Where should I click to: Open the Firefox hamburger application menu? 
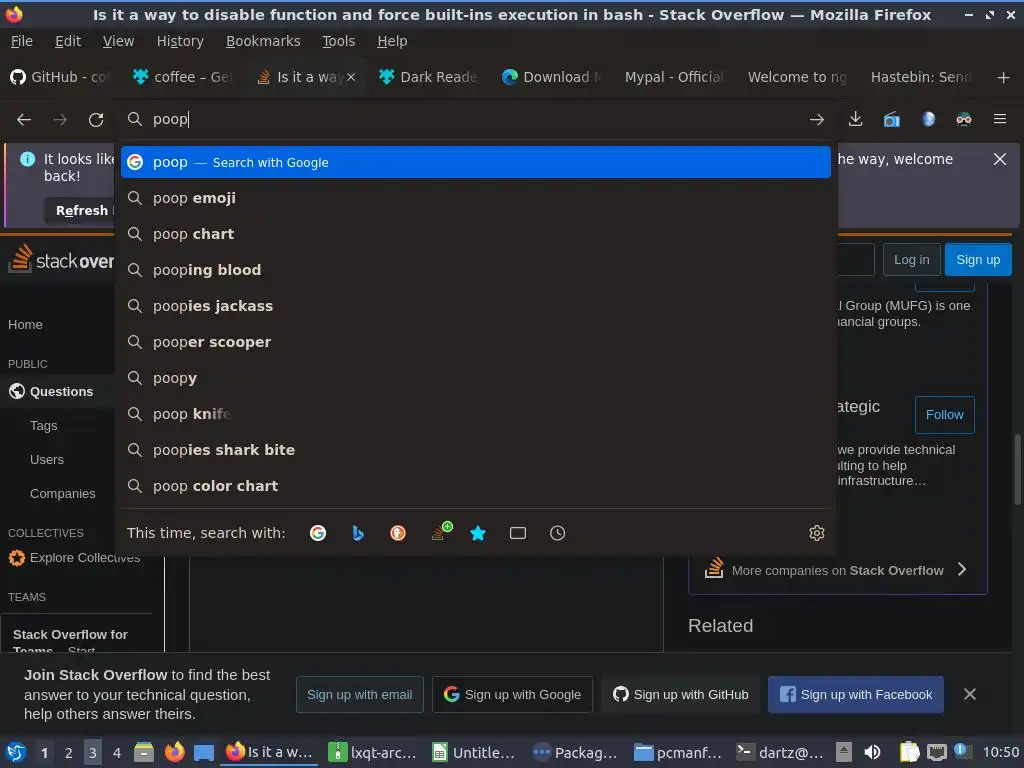[x=1000, y=119]
